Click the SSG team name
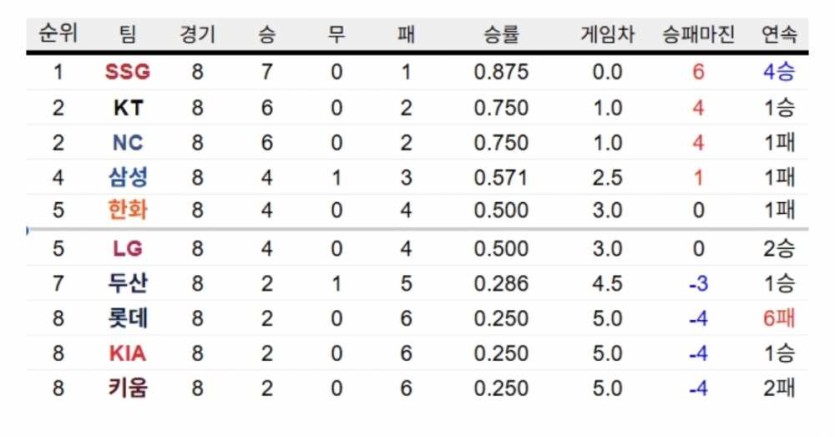 127,72
